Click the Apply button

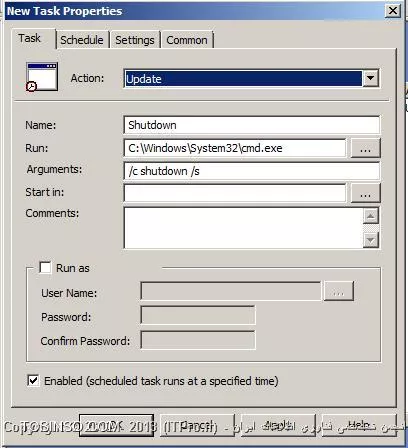(x=278, y=425)
